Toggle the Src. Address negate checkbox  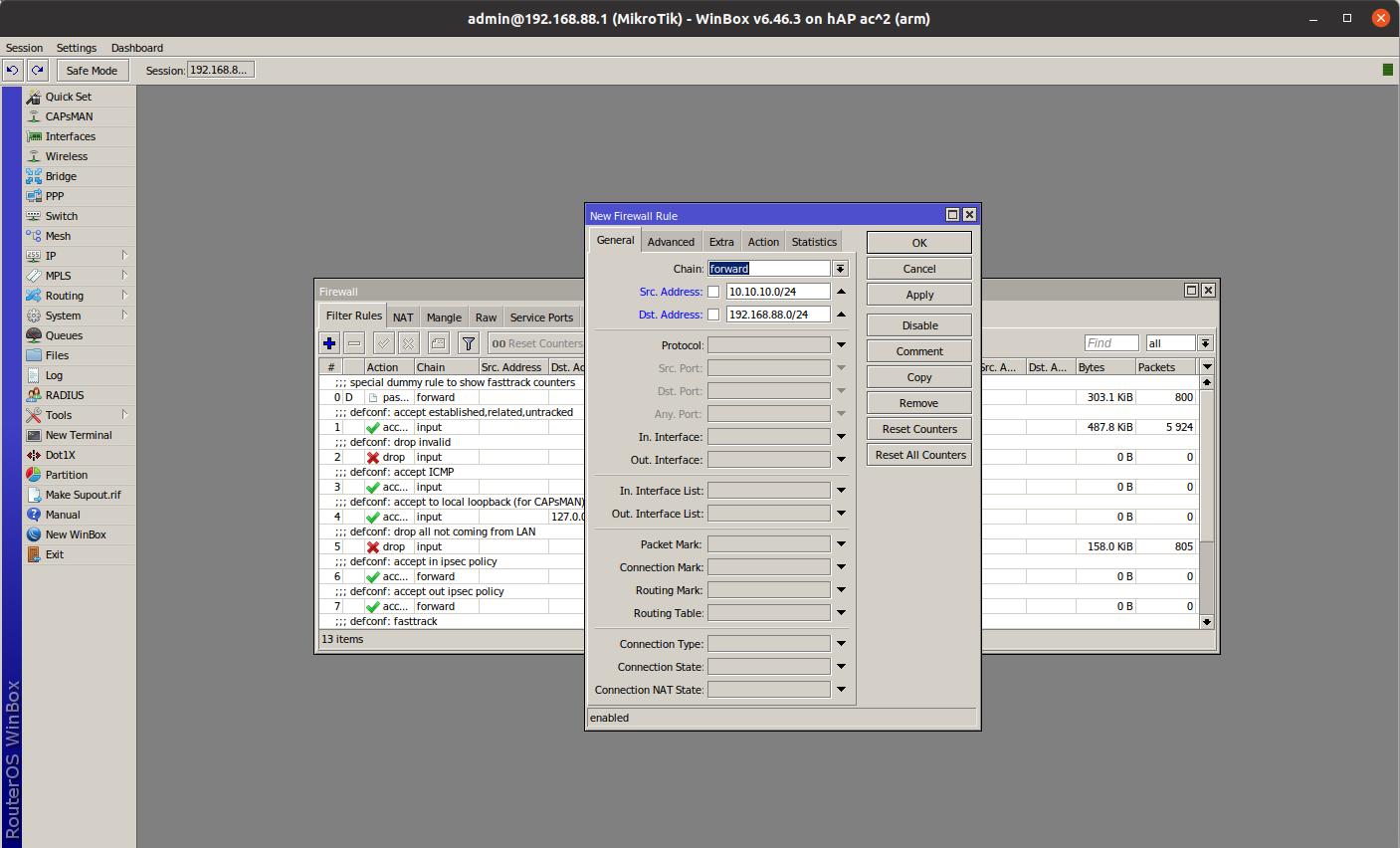pos(713,292)
